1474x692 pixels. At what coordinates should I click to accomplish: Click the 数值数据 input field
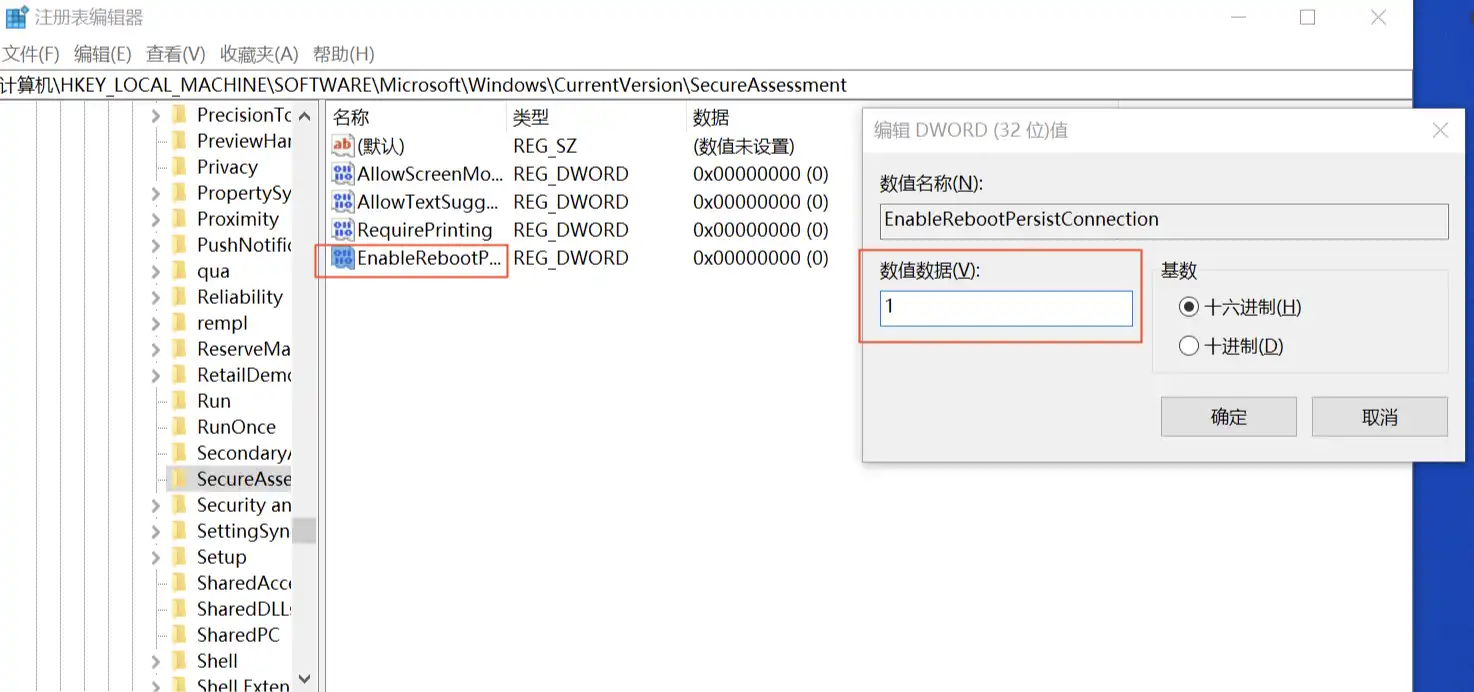coord(1006,308)
